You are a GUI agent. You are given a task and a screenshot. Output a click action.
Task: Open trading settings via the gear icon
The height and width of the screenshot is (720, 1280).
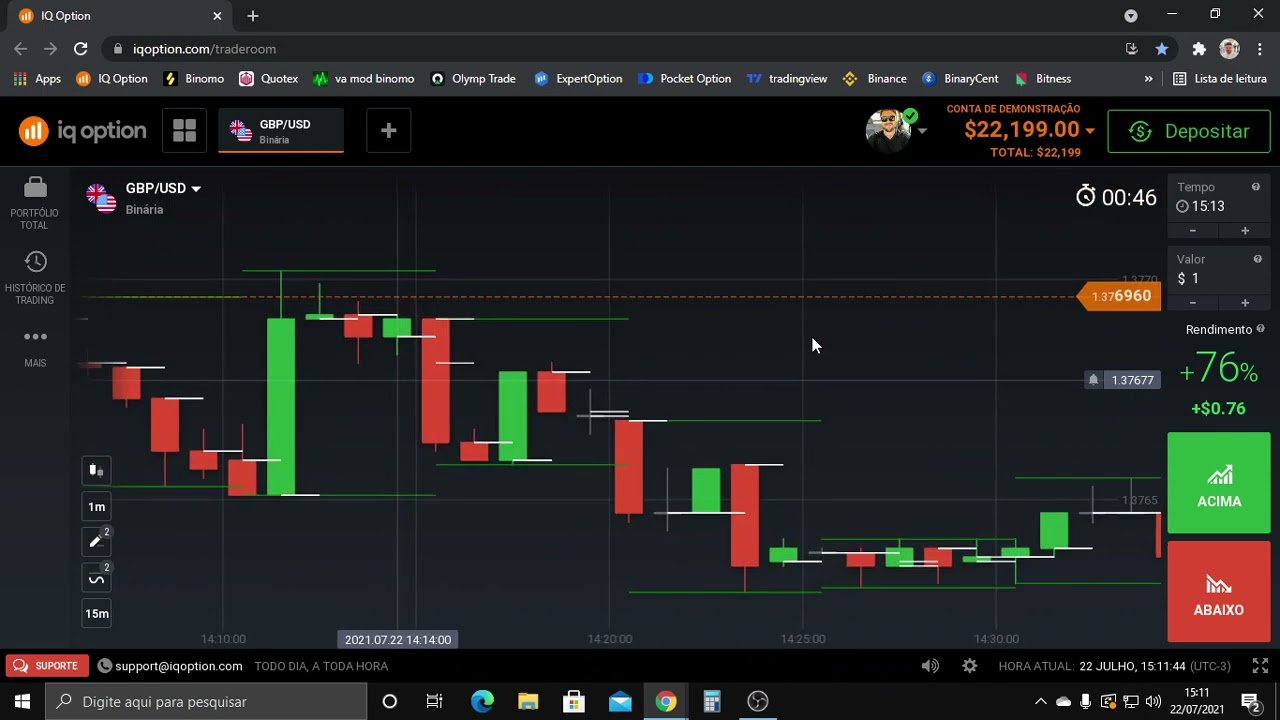968,665
